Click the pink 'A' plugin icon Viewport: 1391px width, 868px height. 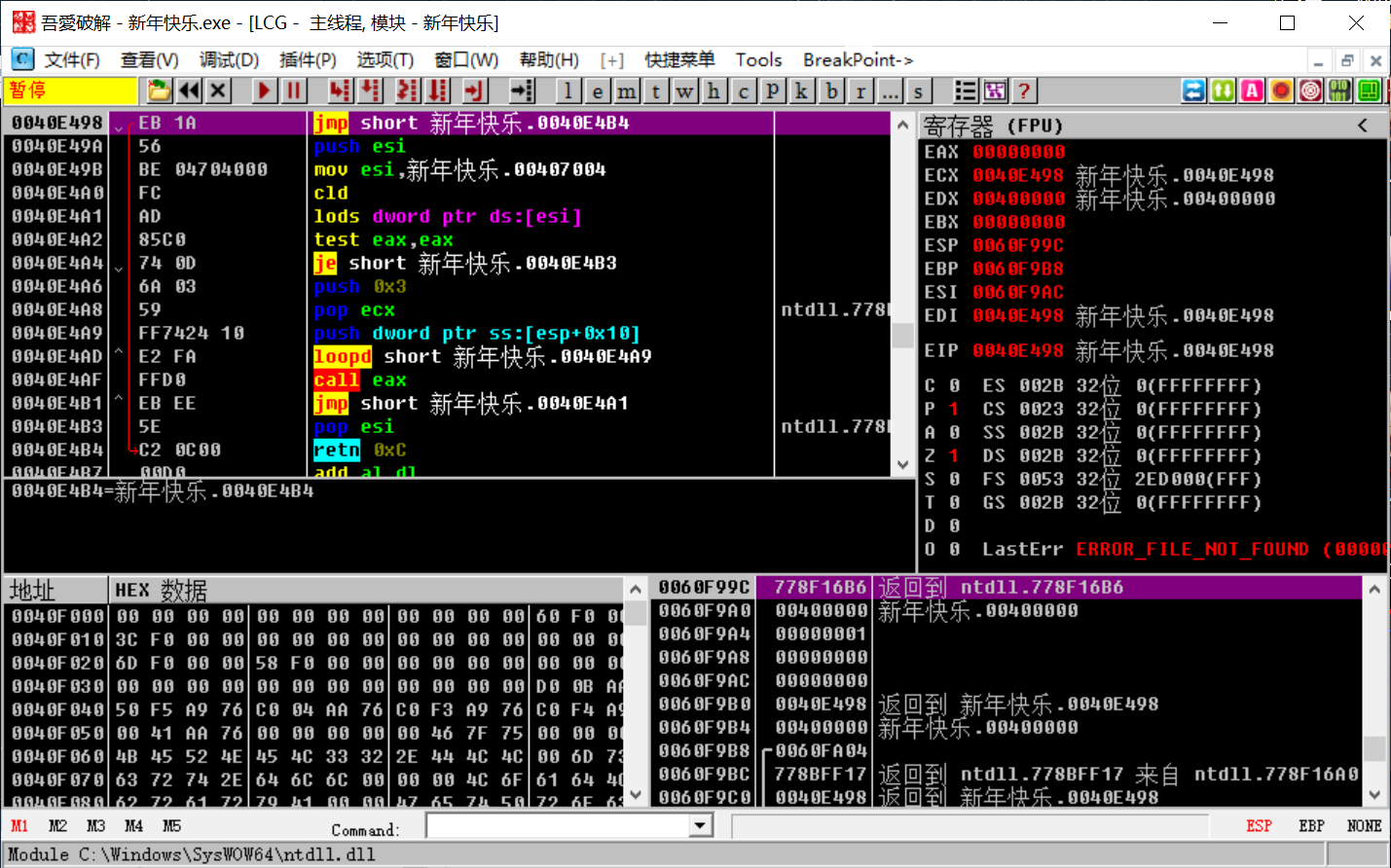pyautogui.click(x=1252, y=90)
